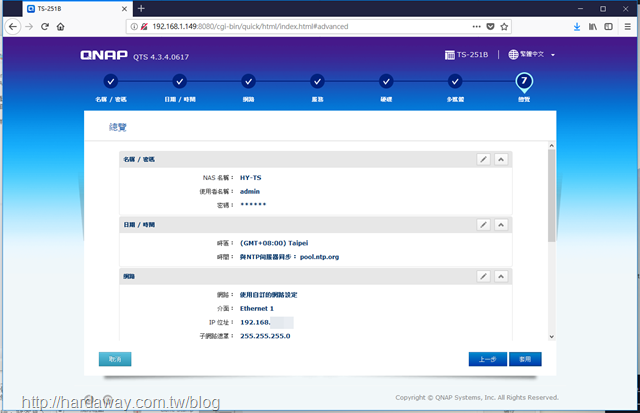Click the globe language icon
640x413 pixels.
pyautogui.click(x=513, y=54)
